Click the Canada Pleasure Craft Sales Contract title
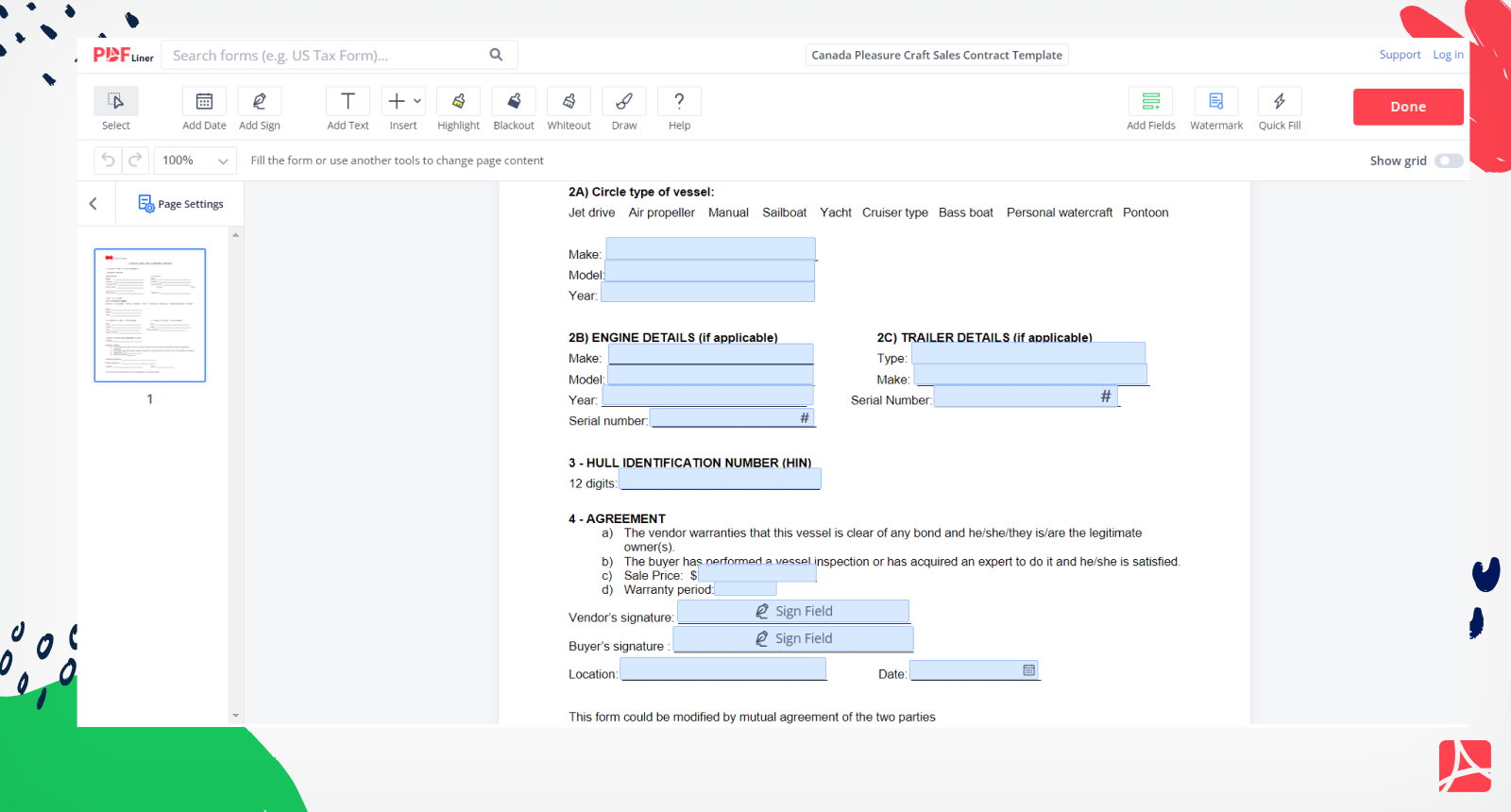Image resolution: width=1511 pixels, height=812 pixels. tap(937, 55)
